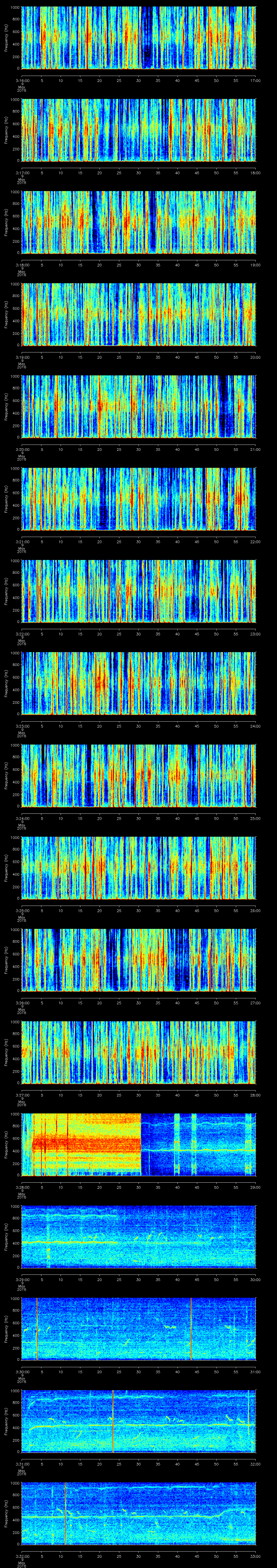
Task: Click the spectrogram panel starting at 3:18:00
Action: 138,222
